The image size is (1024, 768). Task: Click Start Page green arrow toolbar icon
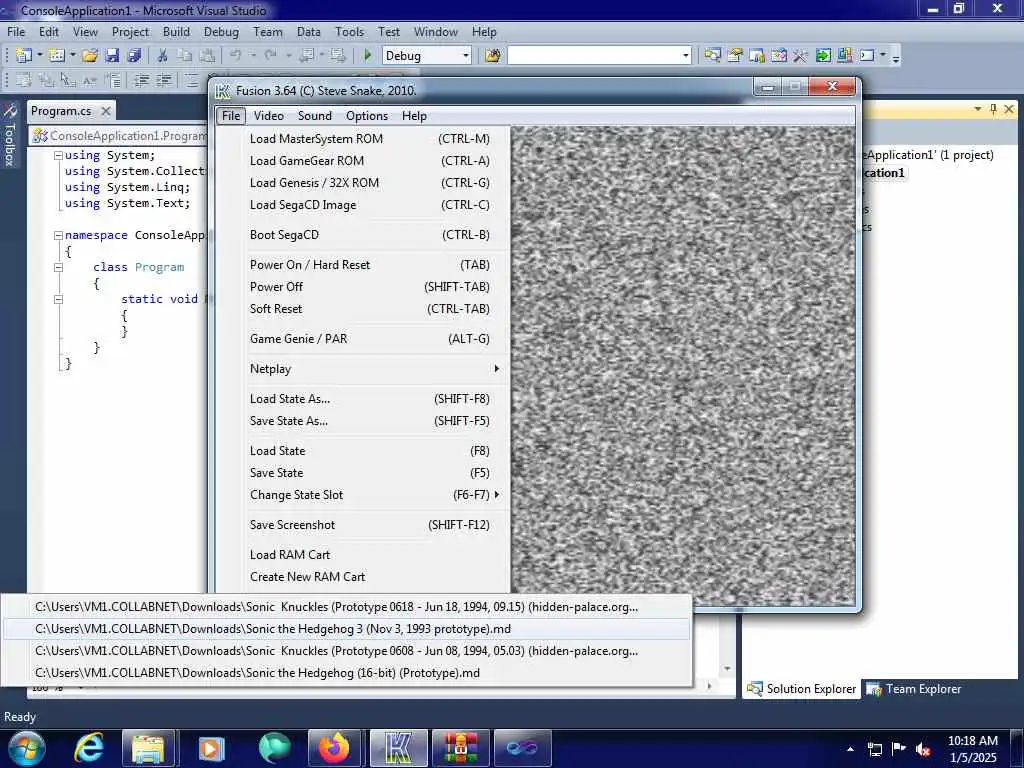[x=823, y=56]
